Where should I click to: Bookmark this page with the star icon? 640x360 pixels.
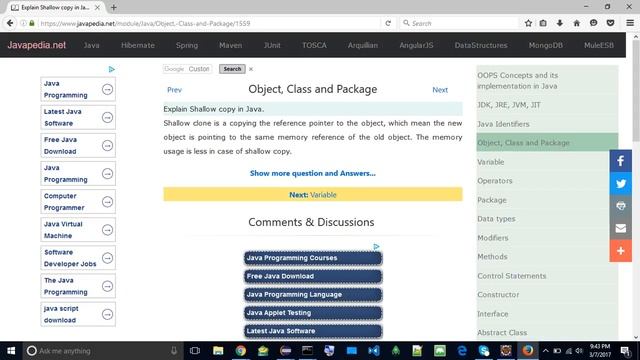coord(528,23)
